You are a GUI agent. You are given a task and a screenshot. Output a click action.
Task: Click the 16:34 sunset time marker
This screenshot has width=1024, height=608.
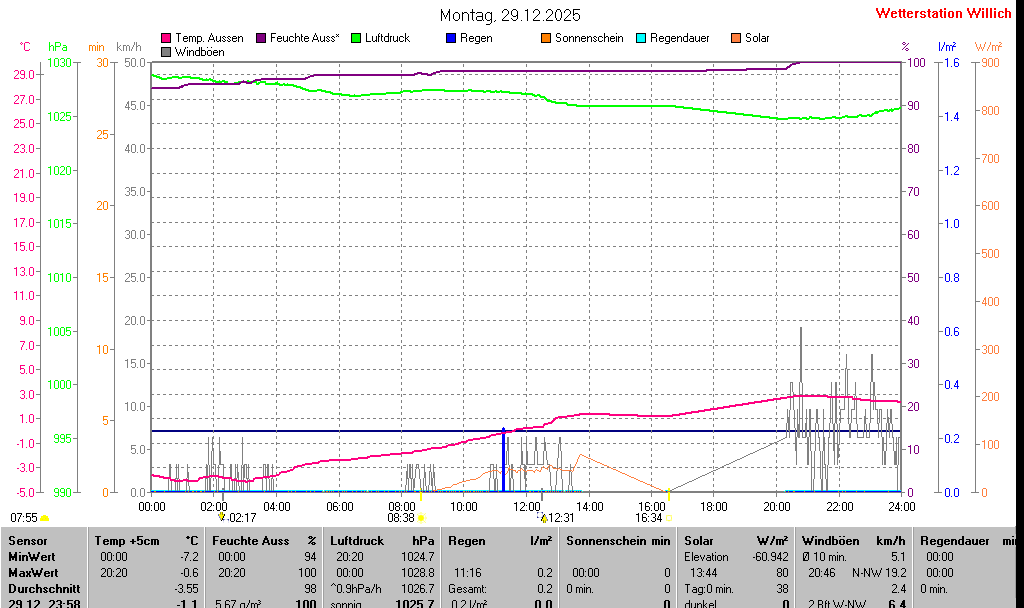pyautogui.click(x=649, y=517)
